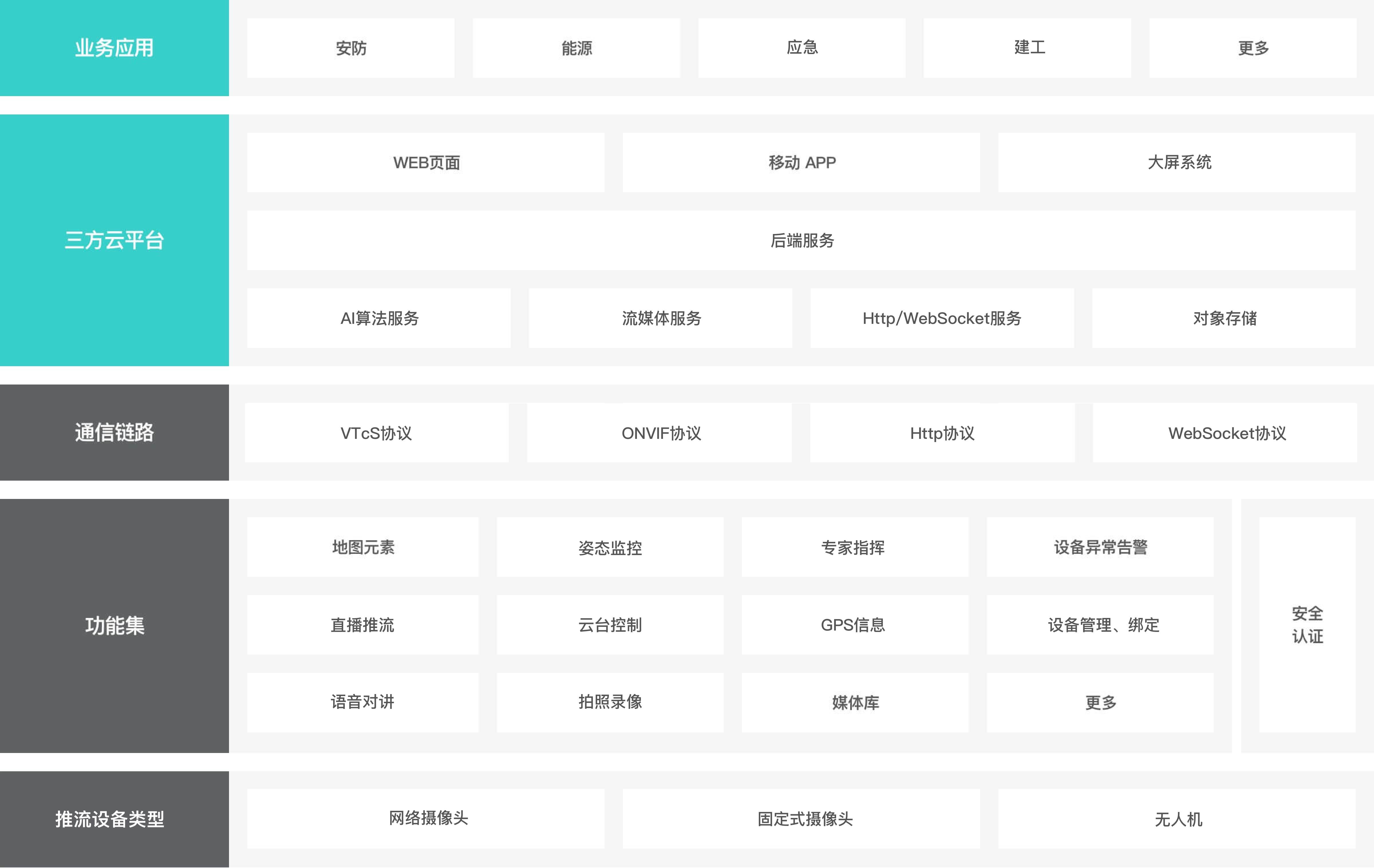Select the AI算法服务 box
This screenshot has height=868, width=1374.
379,318
